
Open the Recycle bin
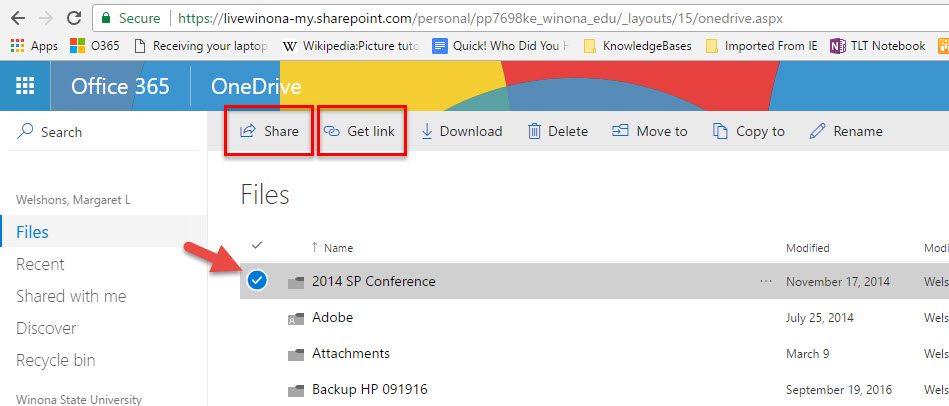[x=56, y=360]
